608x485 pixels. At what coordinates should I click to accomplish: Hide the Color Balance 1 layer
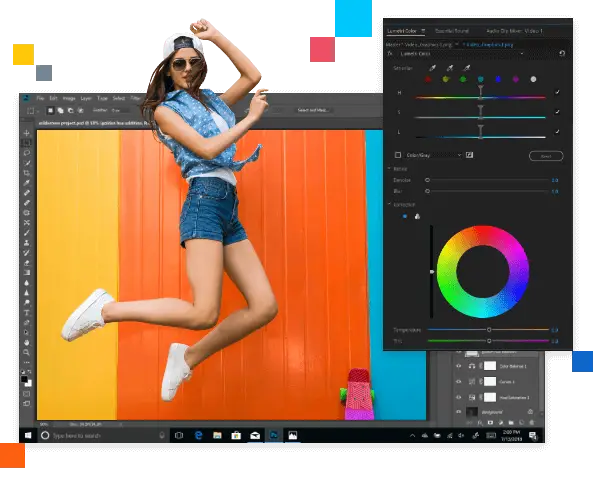[x=459, y=367]
